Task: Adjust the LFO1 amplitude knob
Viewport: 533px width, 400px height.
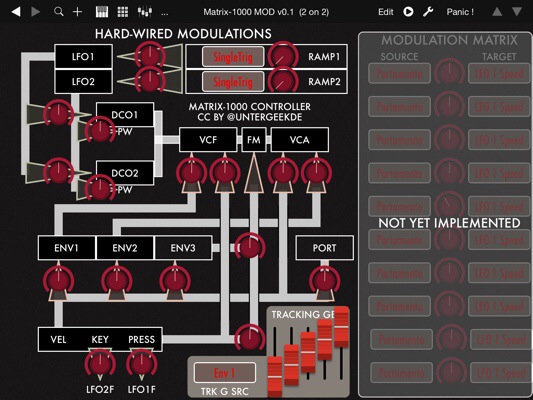Action: click(150, 56)
